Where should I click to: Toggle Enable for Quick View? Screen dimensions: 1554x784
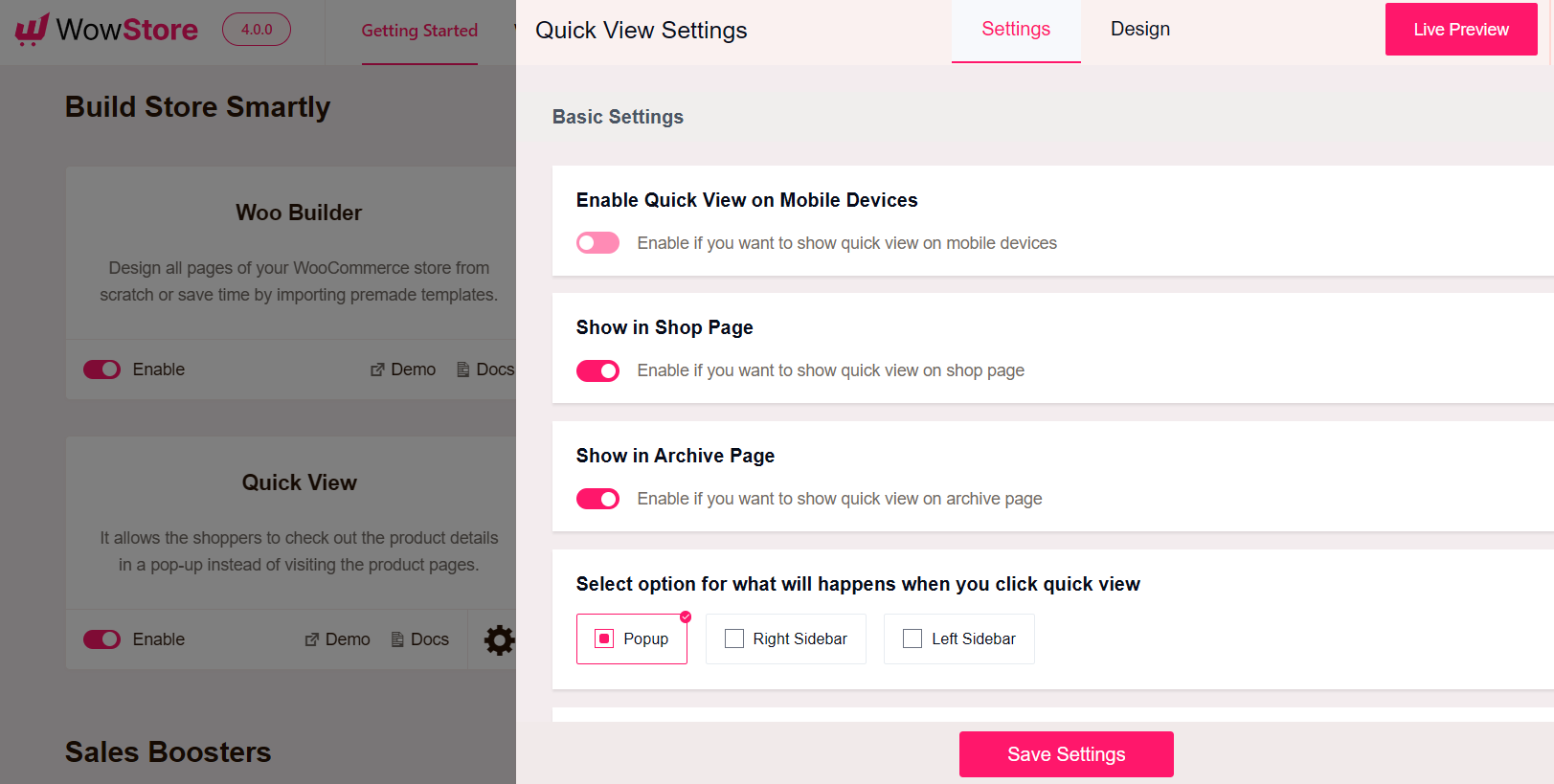click(101, 639)
